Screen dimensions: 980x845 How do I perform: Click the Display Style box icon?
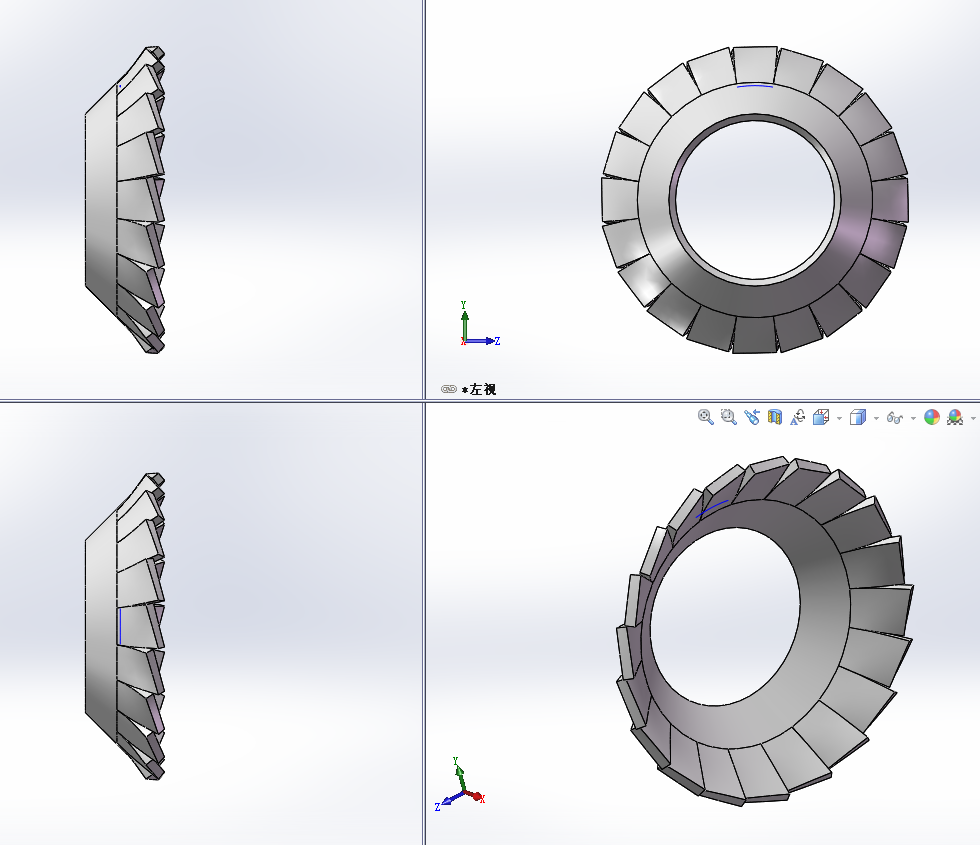(857, 417)
